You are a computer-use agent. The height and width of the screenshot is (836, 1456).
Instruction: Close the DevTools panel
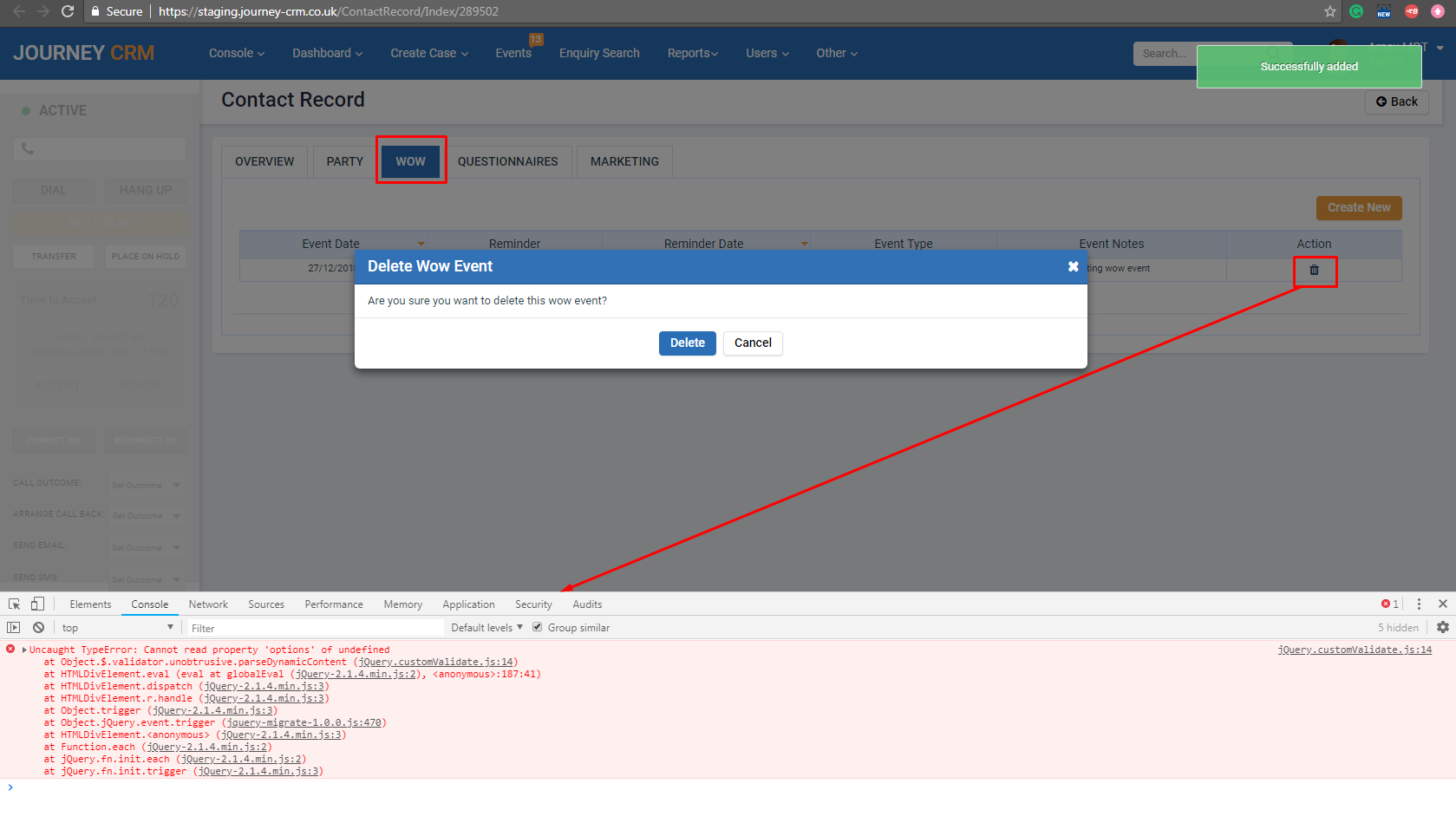1443,604
